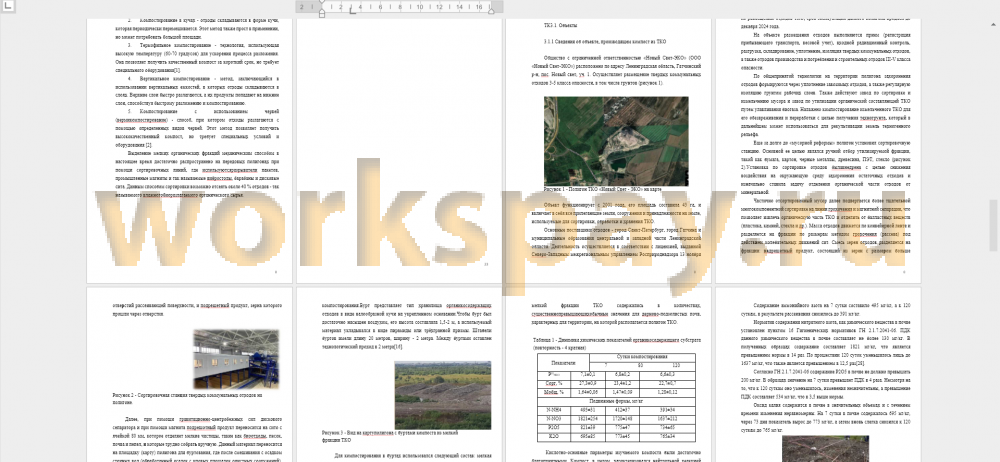1000x462 pixels.
Task: Click table header cell 'Показатели'
Action: click(x=563, y=362)
